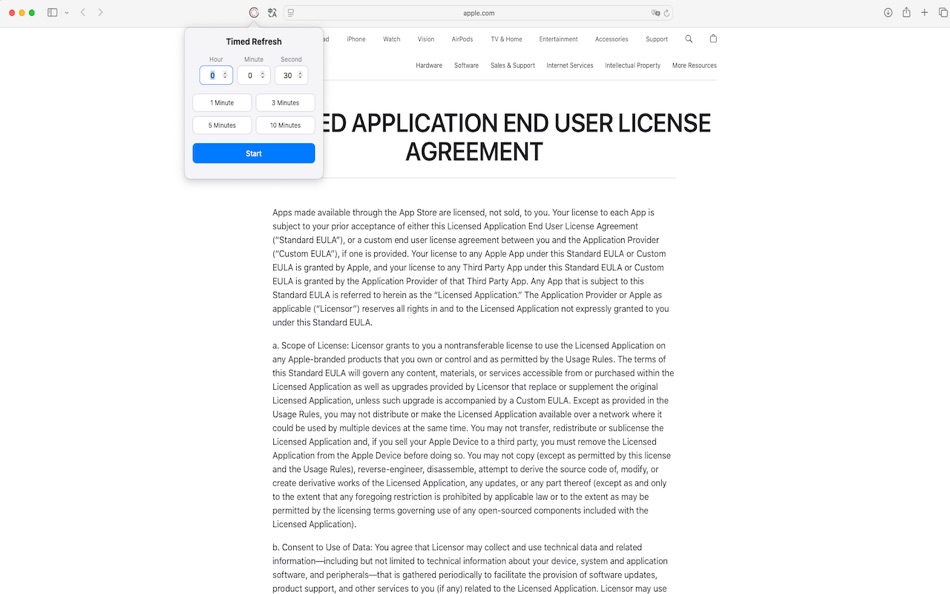This screenshot has height=594, width=950.
Task: Decrement the Hour value stepper
Action: (226, 78)
